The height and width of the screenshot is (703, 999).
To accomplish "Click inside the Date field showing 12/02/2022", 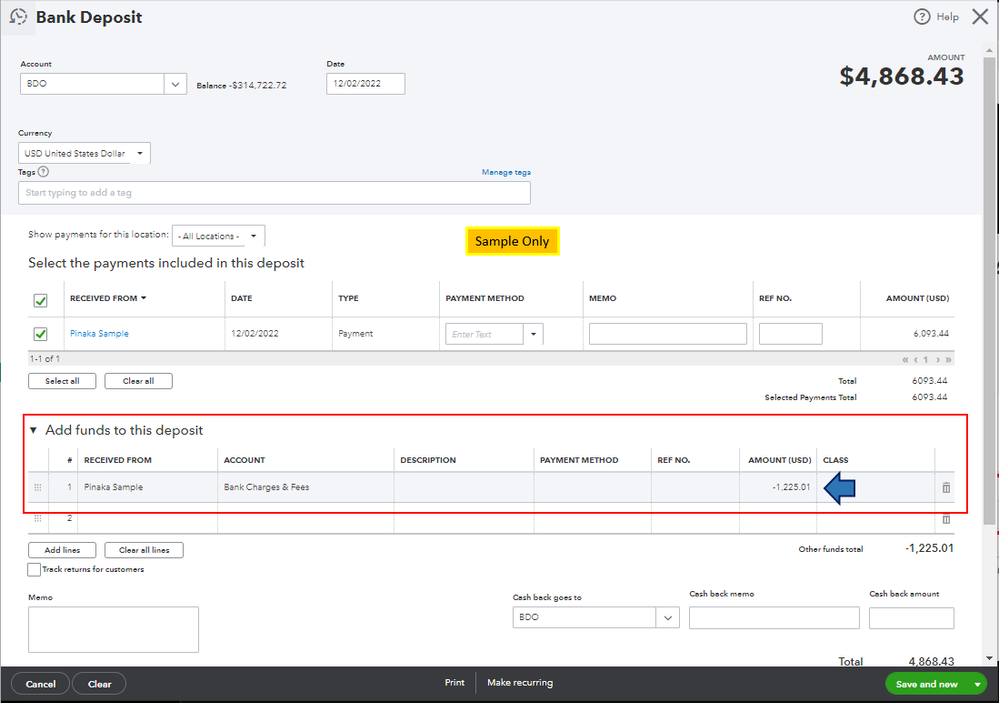I will (x=366, y=83).
